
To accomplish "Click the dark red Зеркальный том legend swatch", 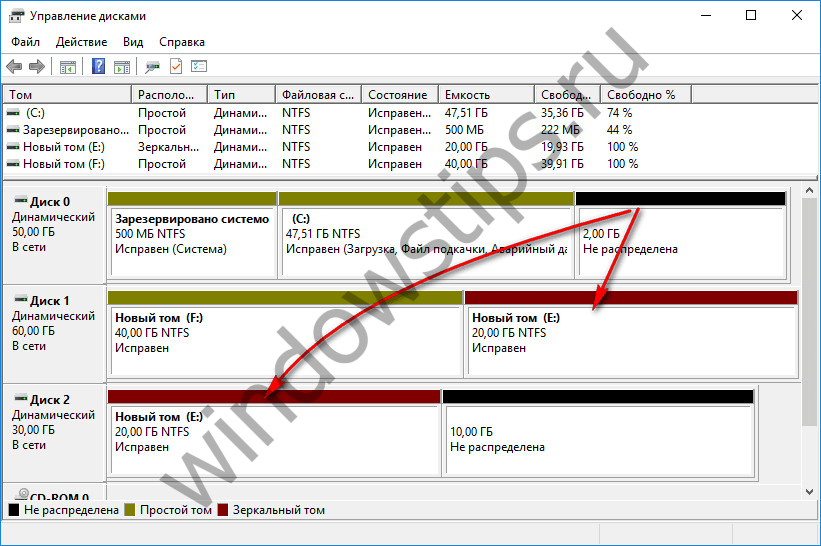I will pos(222,510).
